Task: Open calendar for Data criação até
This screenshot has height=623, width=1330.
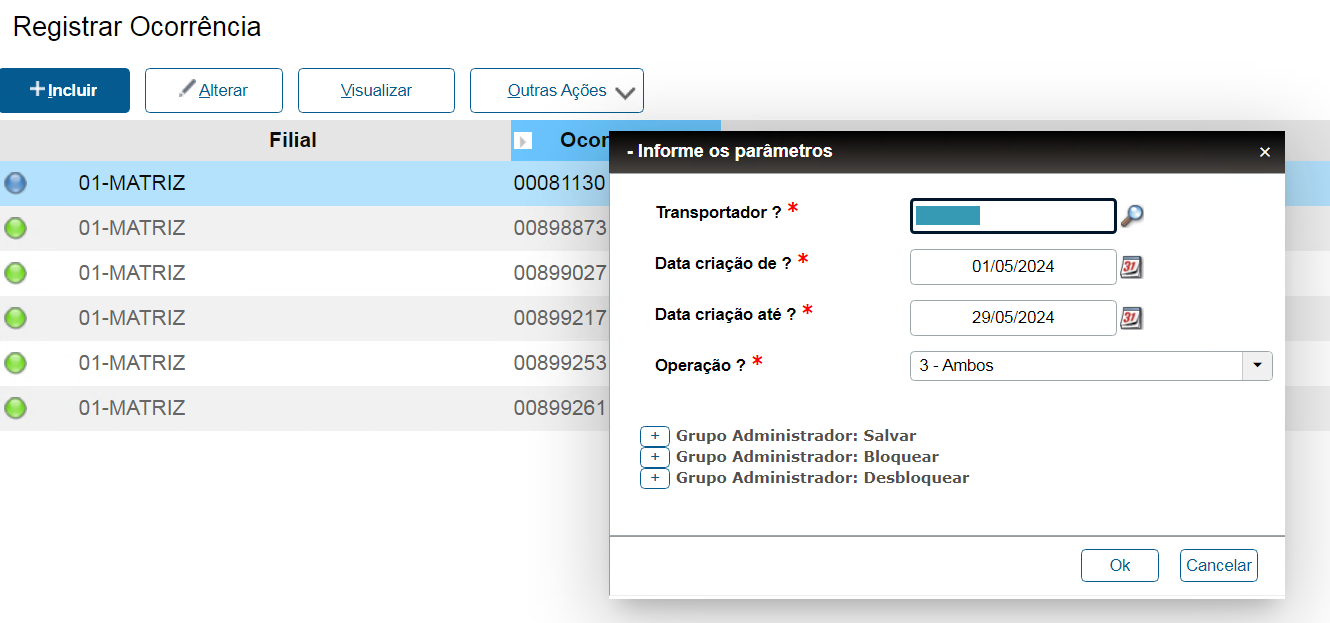Action: [1131, 318]
